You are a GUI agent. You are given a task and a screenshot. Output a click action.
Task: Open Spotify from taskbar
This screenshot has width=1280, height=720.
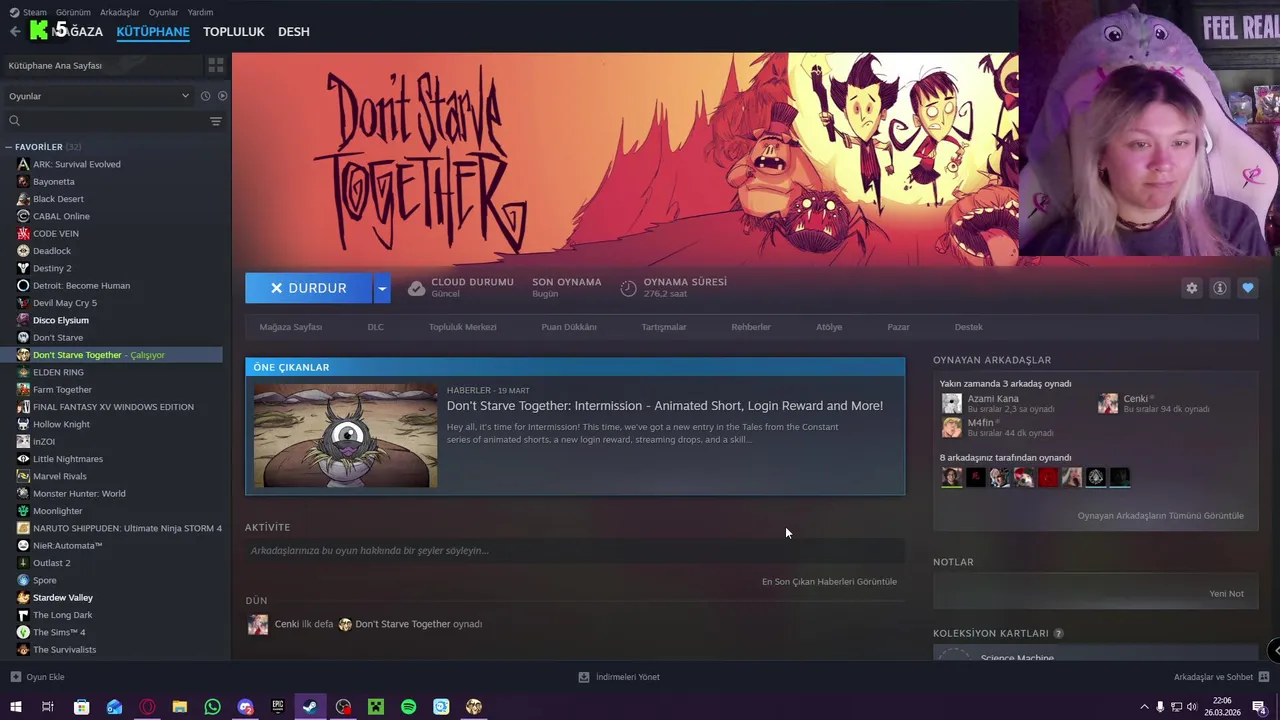[x=408, y=707]
